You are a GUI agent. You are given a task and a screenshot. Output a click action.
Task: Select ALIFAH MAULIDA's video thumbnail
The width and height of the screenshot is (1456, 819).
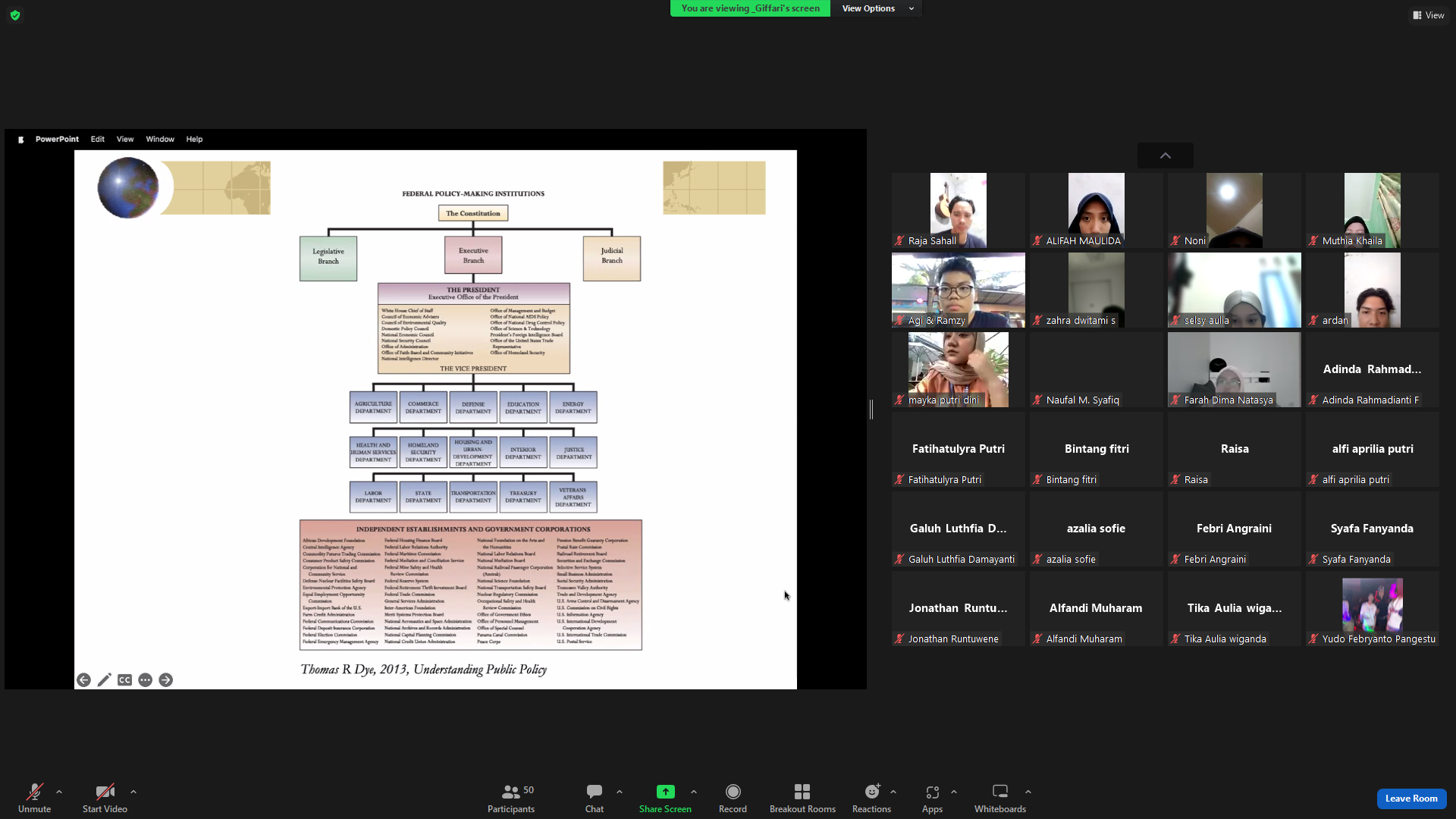[1097, 211]
